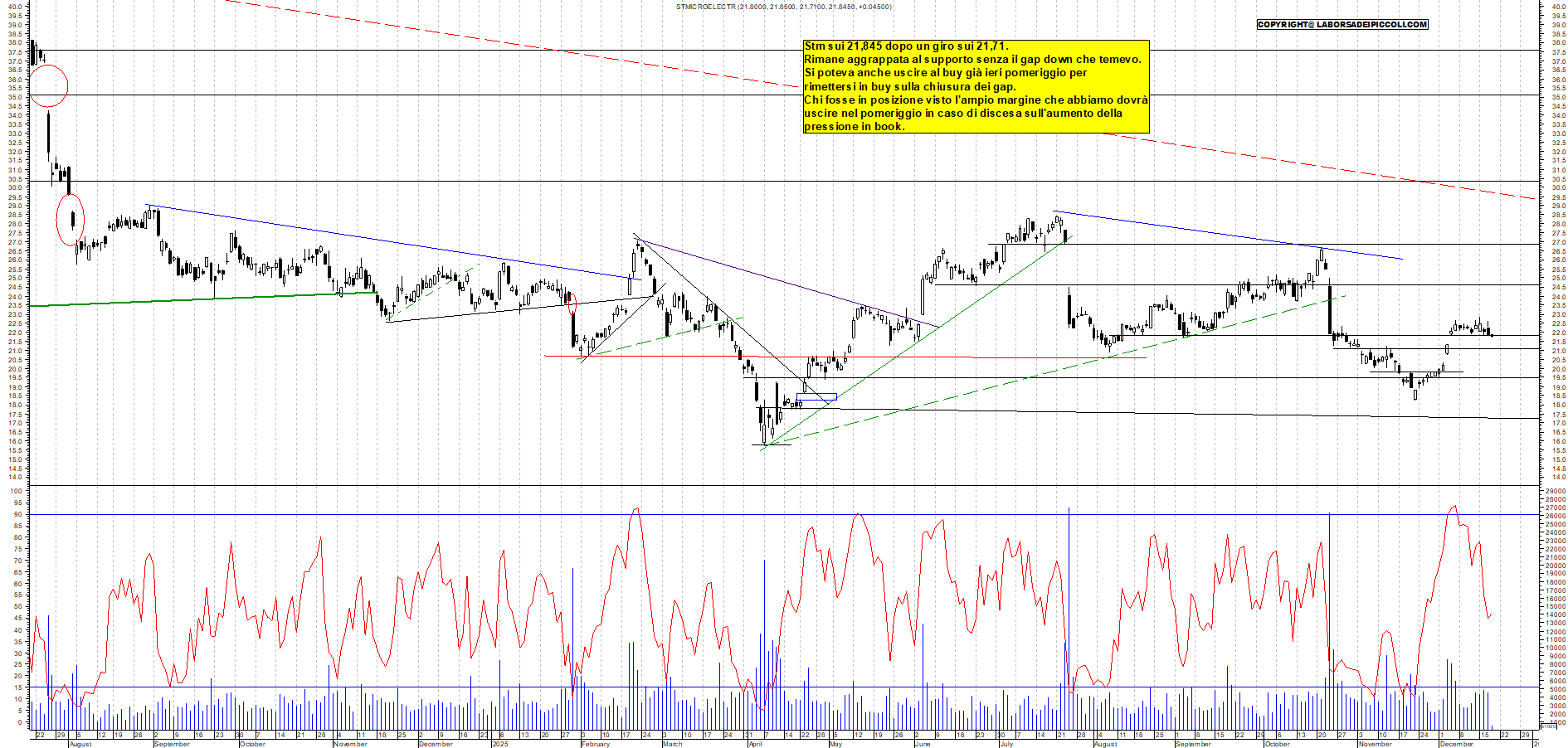Select the 2025 year label on axis
1568x748 pixels.
(499, 744)
